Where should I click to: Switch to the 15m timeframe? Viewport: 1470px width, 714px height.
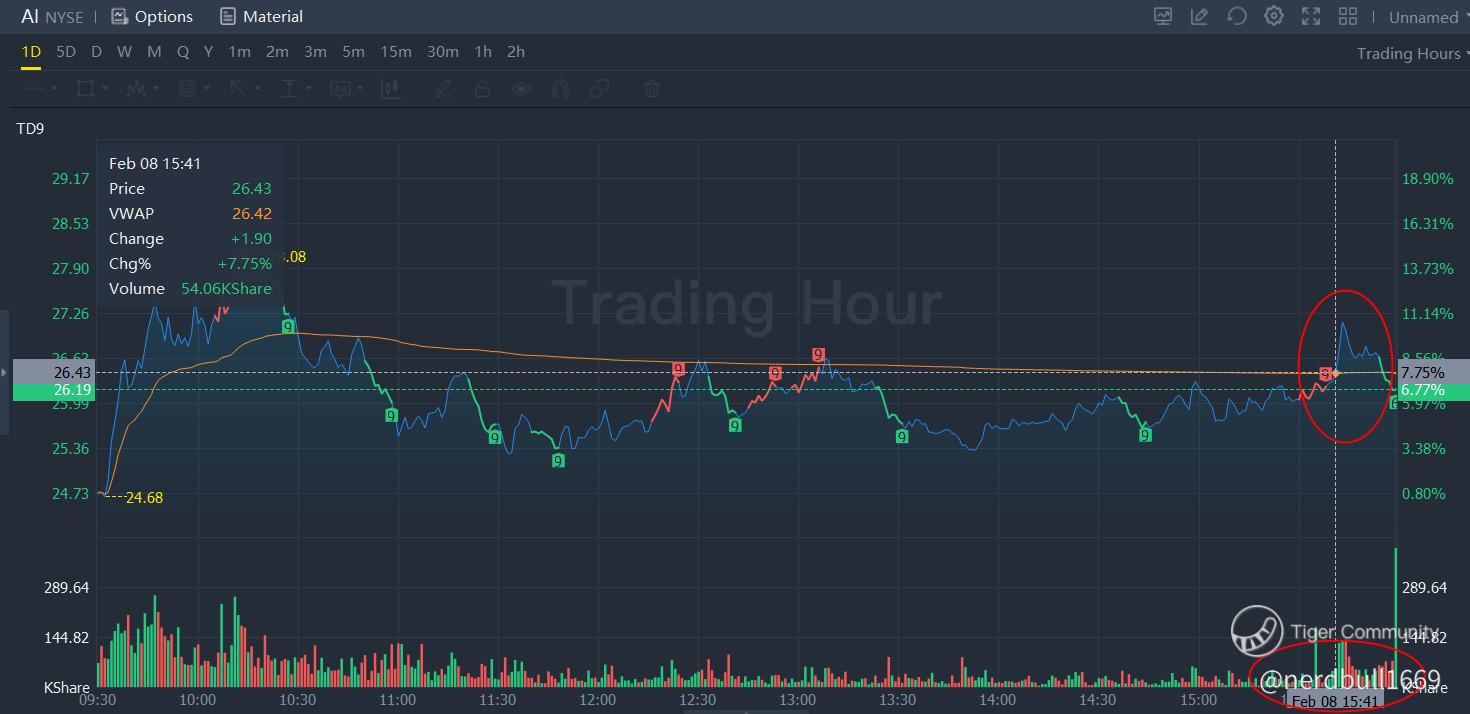point(396,52)
